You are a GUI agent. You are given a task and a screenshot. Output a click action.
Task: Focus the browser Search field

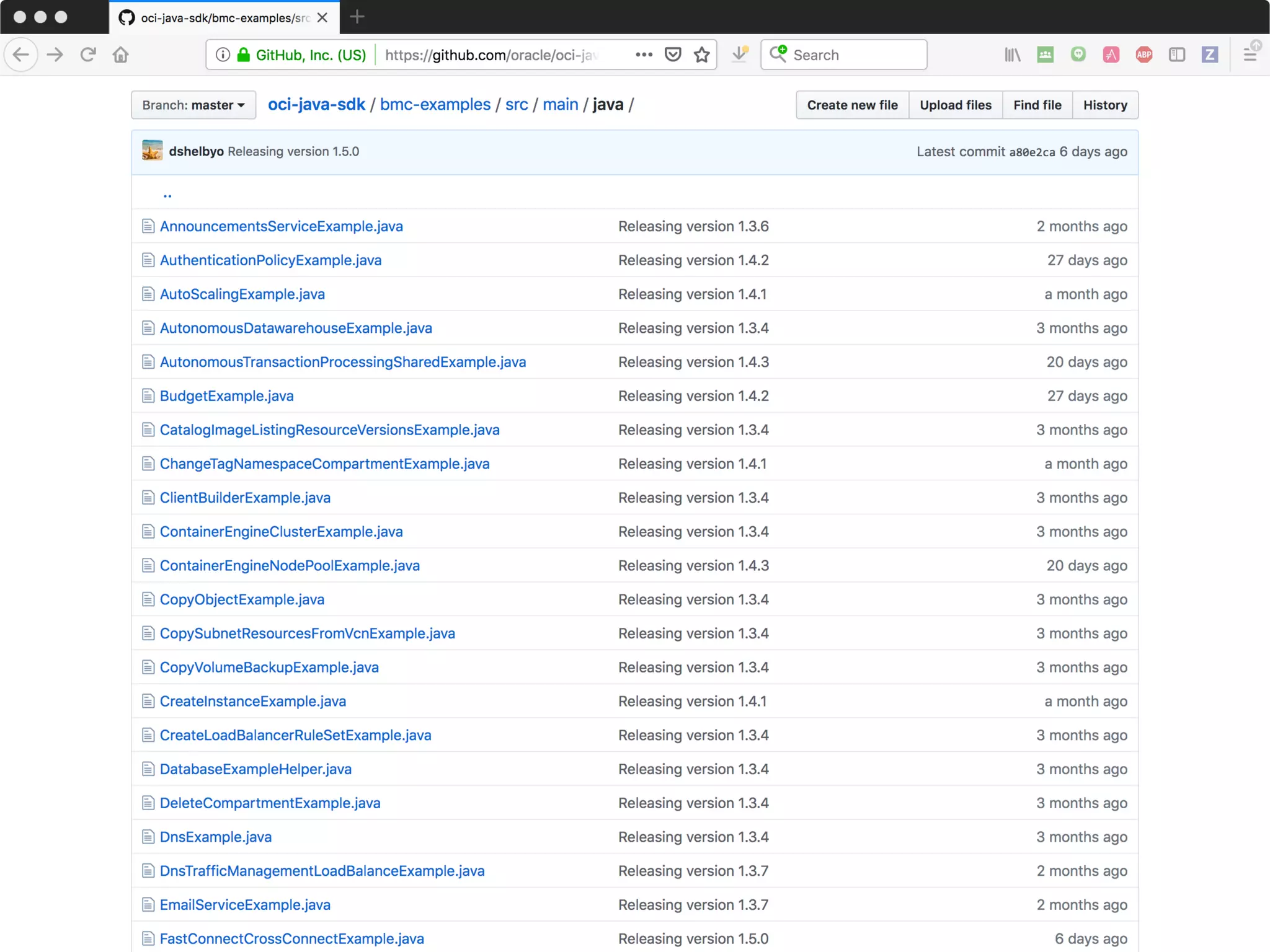[856, 55]
